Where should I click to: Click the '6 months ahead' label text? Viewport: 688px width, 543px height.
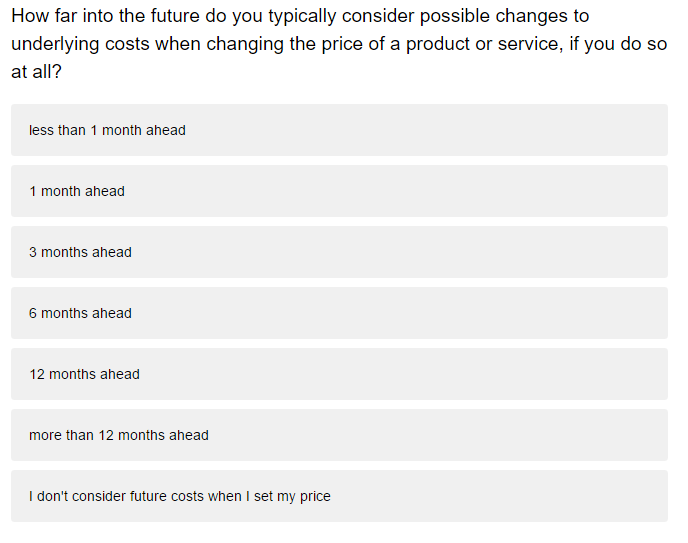[x=80, y=313]
